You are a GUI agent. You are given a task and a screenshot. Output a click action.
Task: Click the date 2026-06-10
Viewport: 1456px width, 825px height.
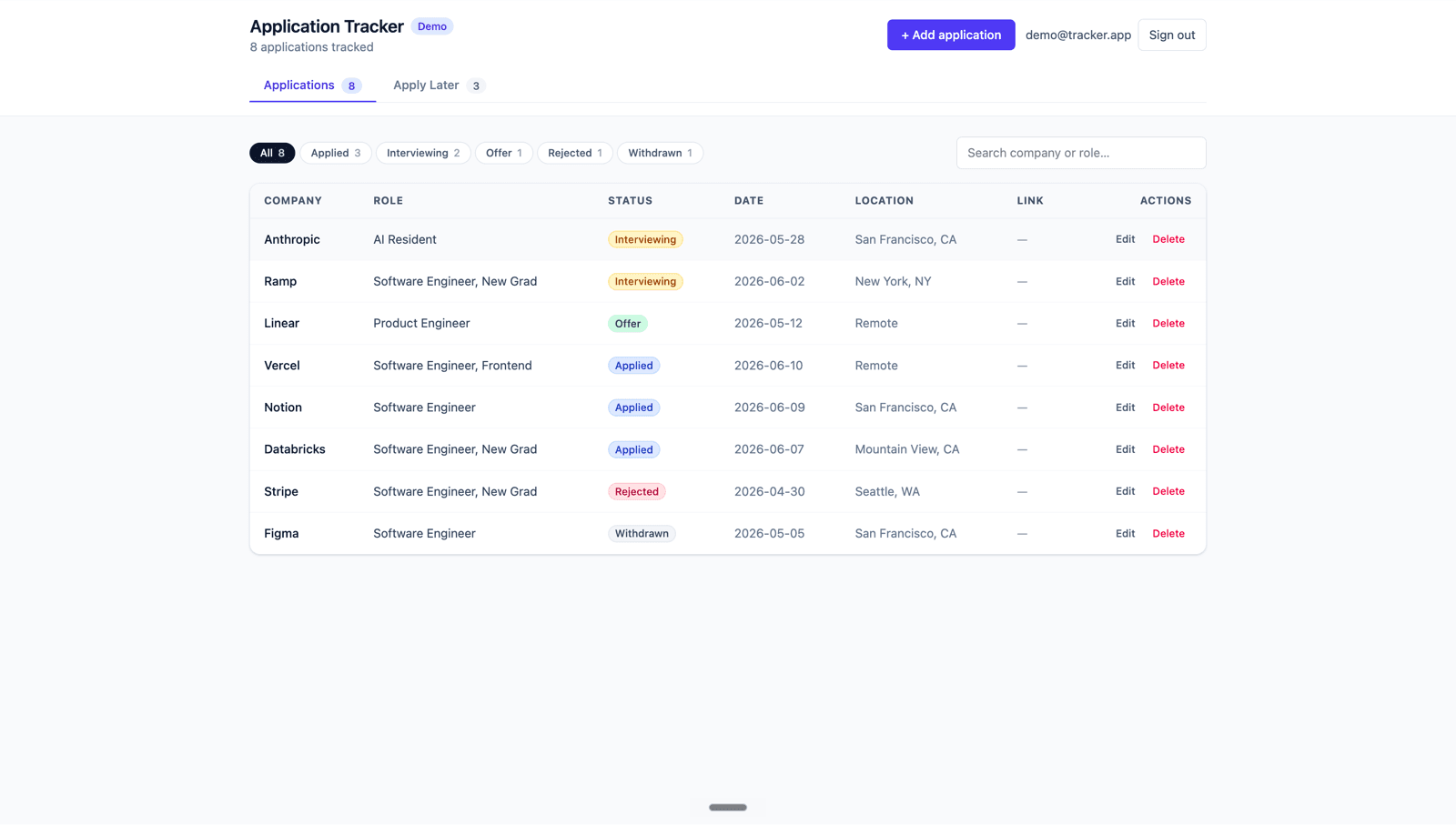[769, 365]
